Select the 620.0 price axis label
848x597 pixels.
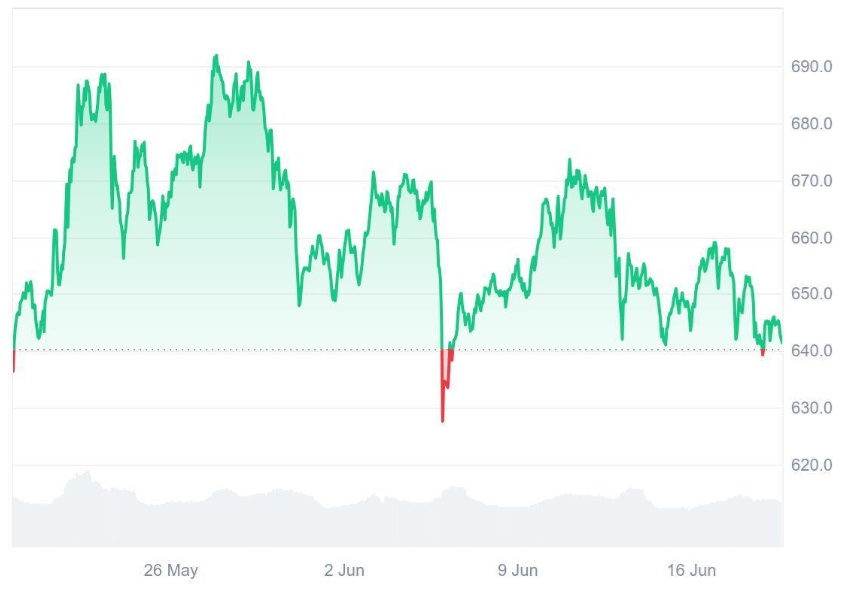click(x=812, y=465)
